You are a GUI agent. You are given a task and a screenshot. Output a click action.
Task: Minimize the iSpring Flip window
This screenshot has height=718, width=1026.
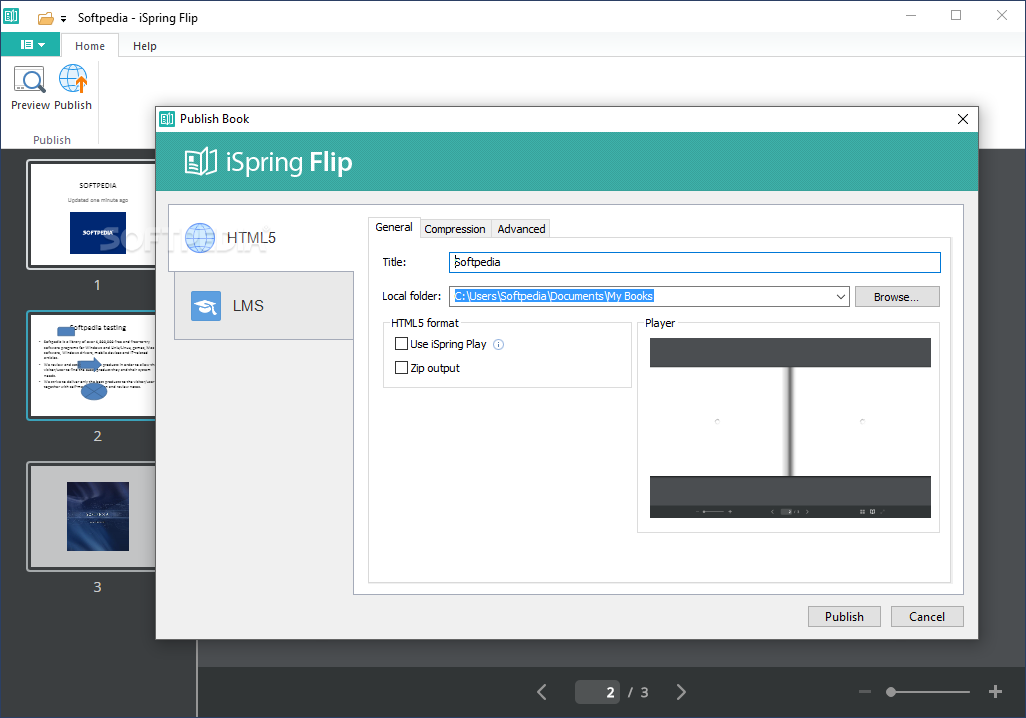(910, 16)
